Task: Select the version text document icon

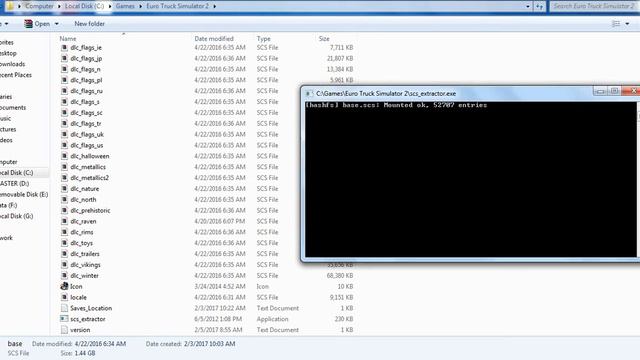Action: [x=64, y=330]
